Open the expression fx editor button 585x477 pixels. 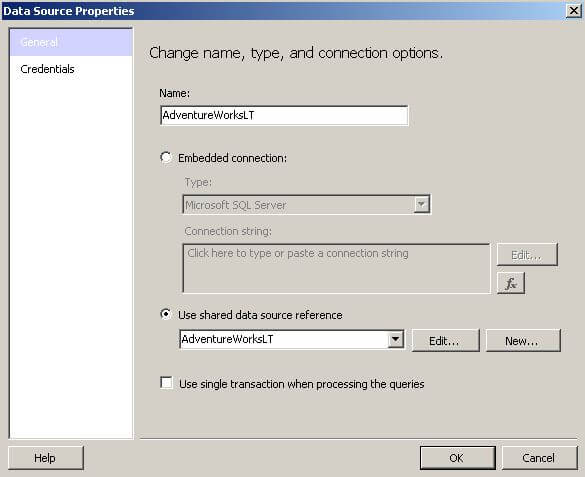[511, 283]
